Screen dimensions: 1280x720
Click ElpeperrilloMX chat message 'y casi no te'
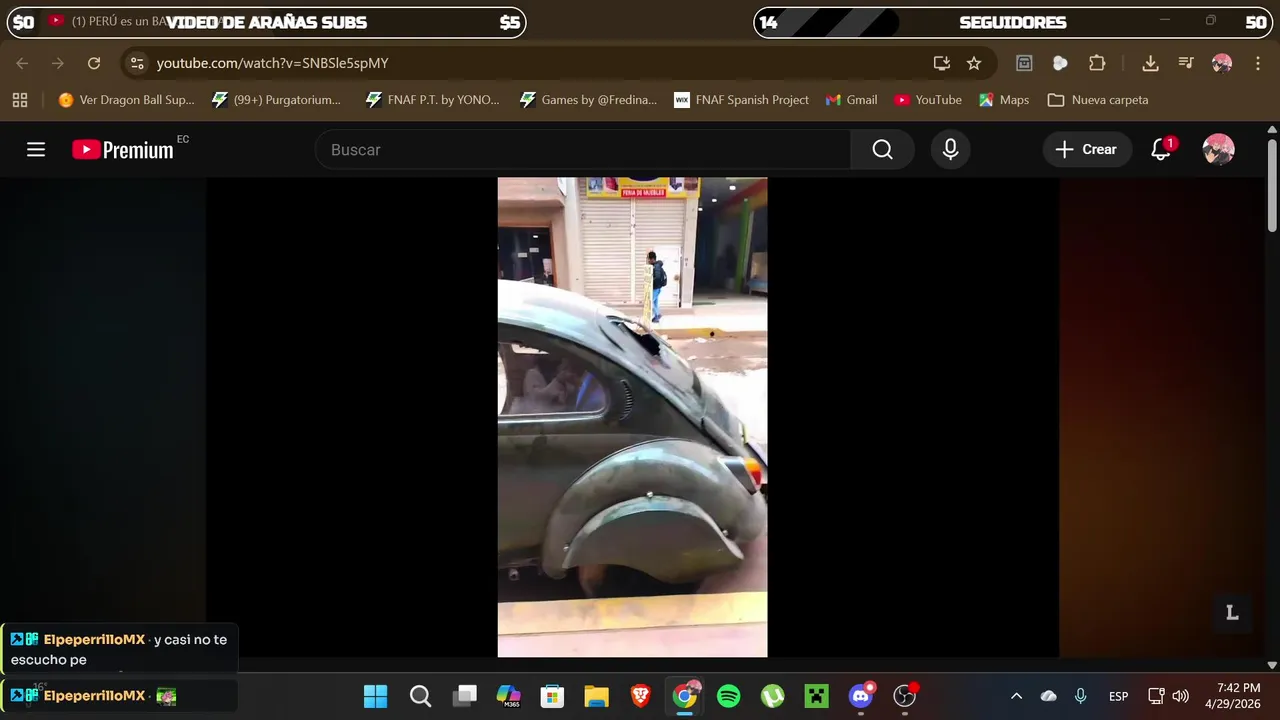click(x=119, y=649)
